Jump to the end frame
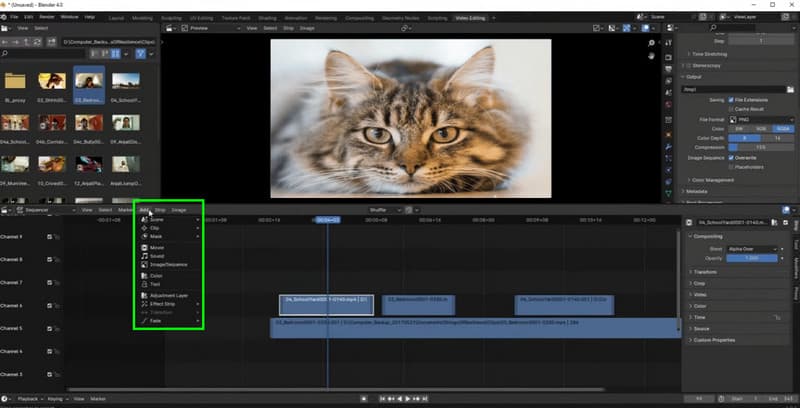This screenshot has height=408, width=800. click(424, 399)
